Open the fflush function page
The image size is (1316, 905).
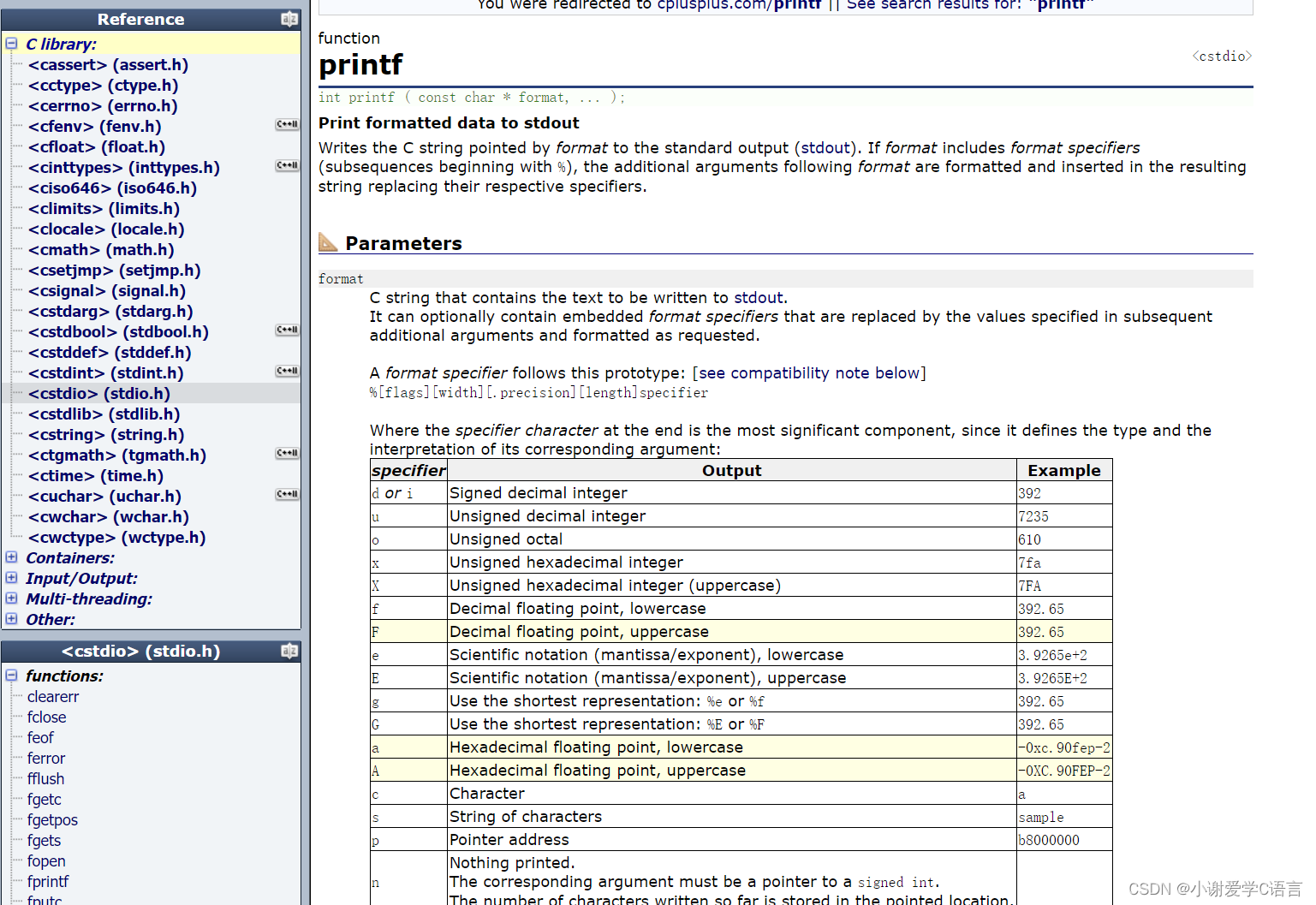[x=45, y=779]
